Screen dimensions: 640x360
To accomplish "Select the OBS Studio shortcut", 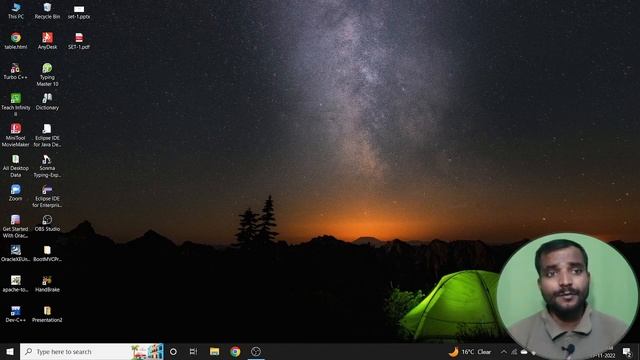I will [x=47, y=223].
